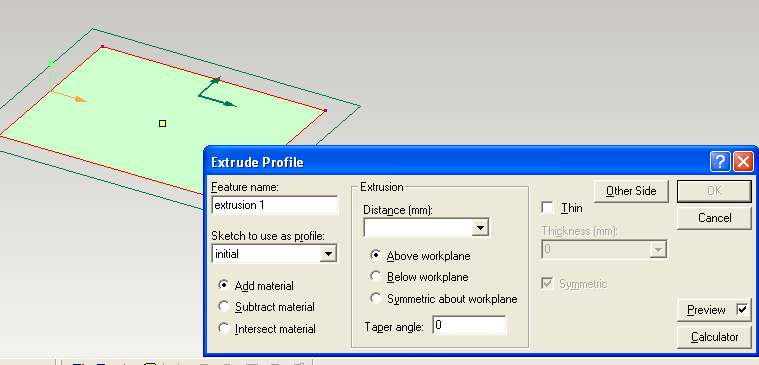Click the help question mark icon
The width and height of the screenshot is (759, 365).
pos(720,162)
